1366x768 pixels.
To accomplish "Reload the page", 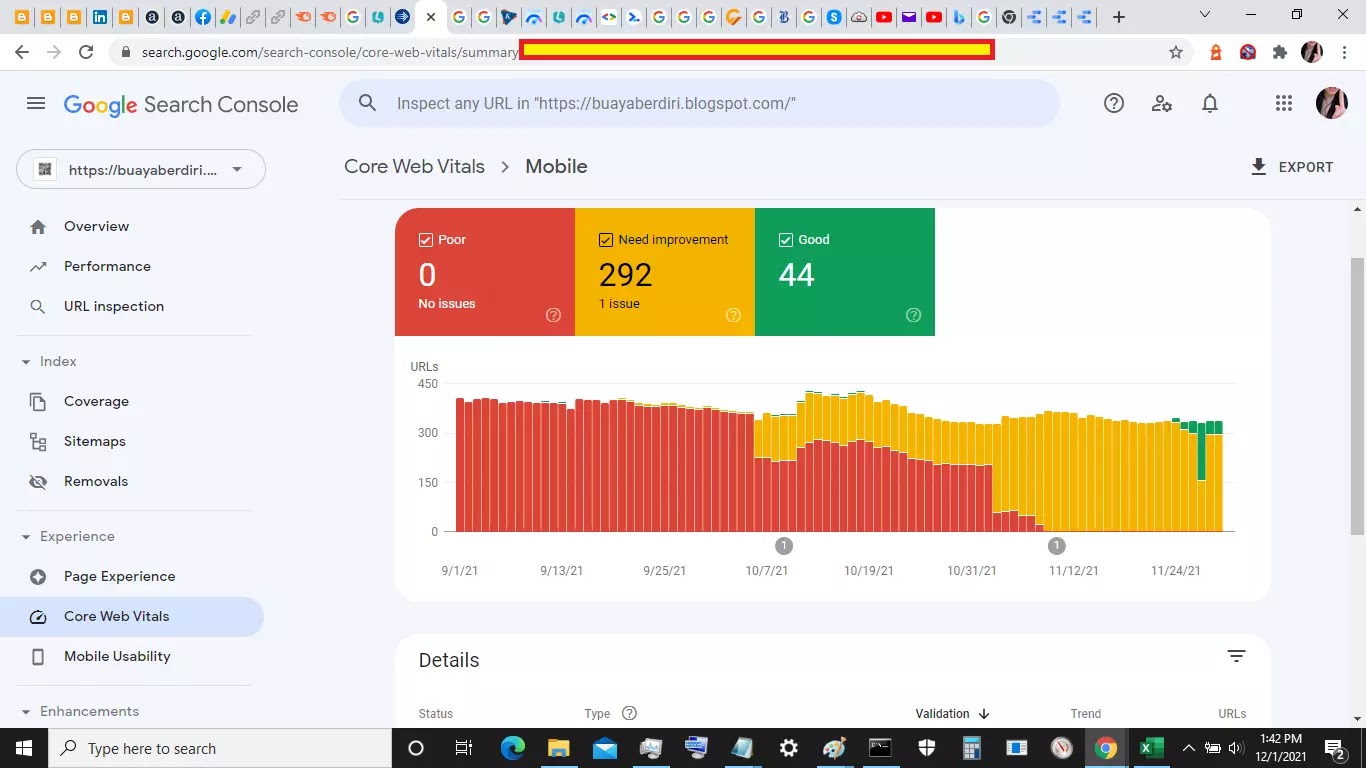I will [x=86, y=52].
